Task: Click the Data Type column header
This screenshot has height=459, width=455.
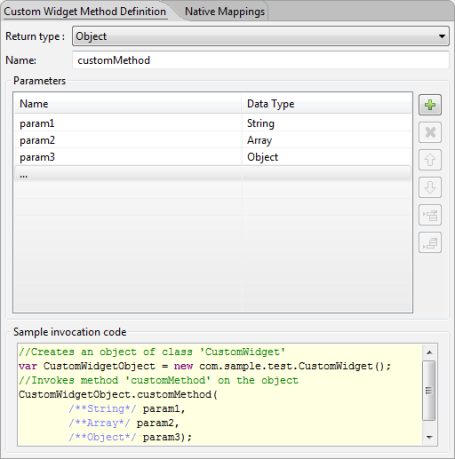Action: (327, 104)
